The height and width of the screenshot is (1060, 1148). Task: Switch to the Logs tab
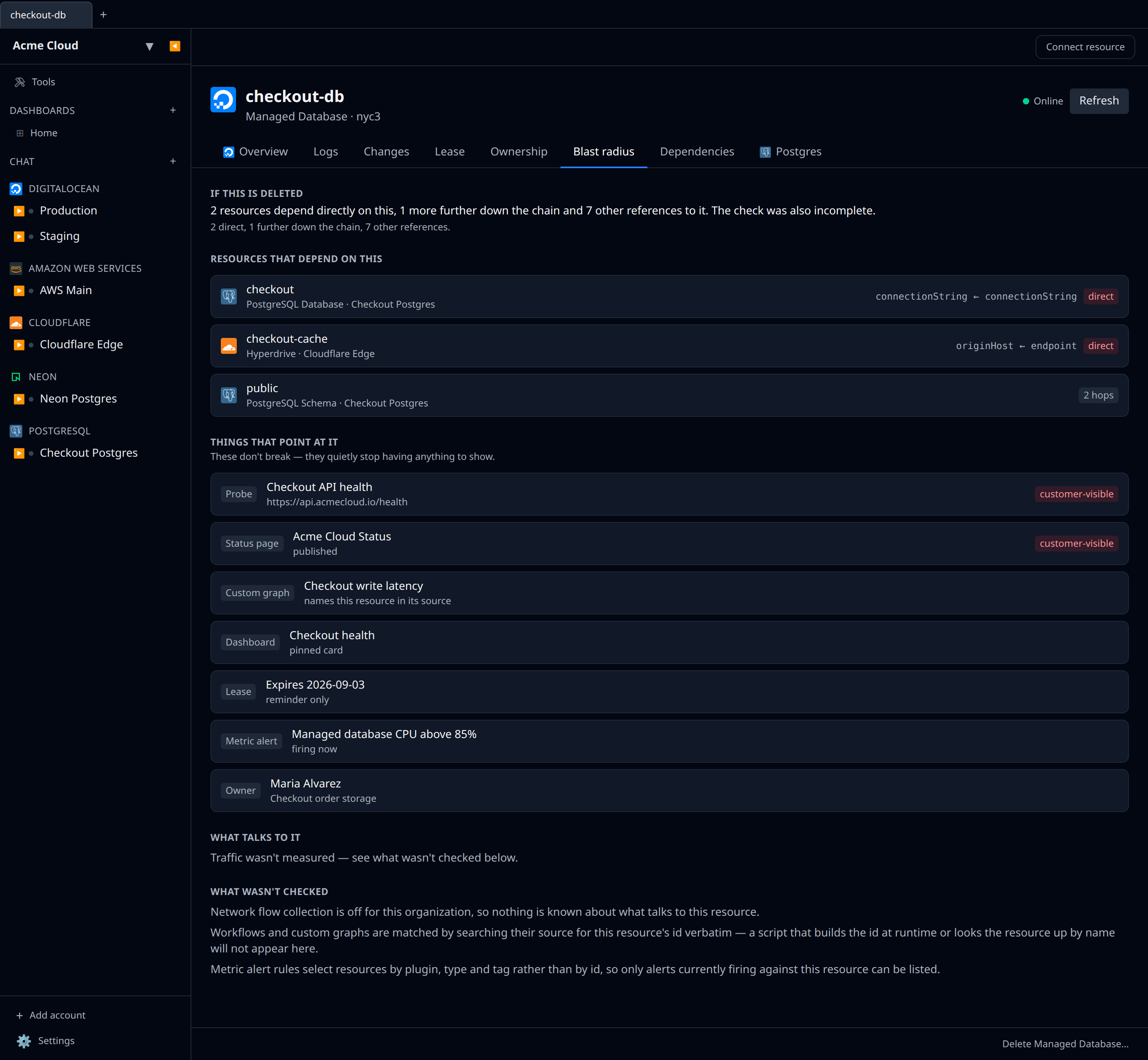coord(325,152)
